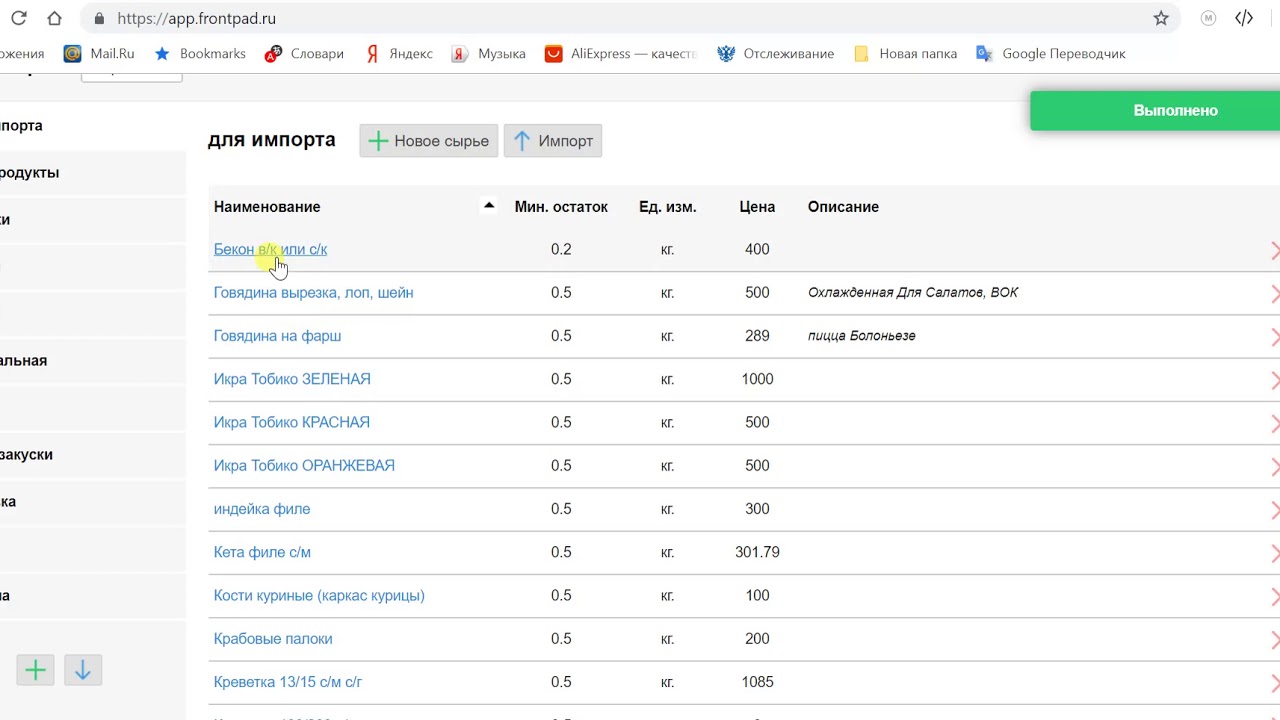
Task: Select price 1085 in Креветка row
Action: (757, 682)
